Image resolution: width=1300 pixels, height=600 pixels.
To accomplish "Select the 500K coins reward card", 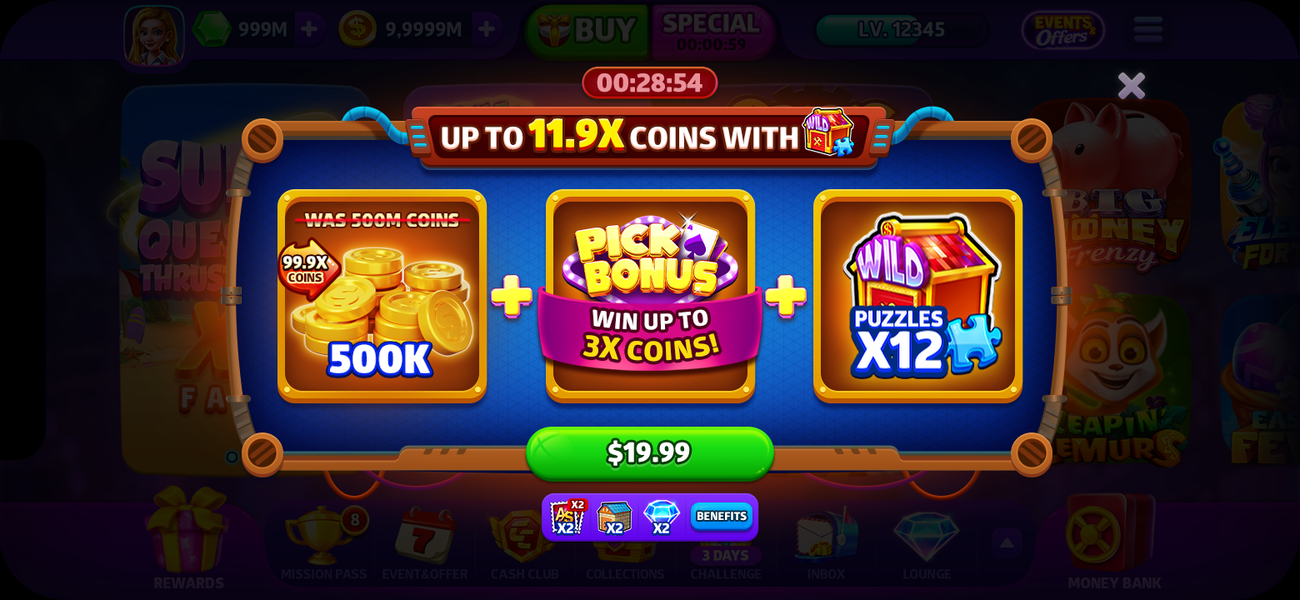I will click(382, 296).
